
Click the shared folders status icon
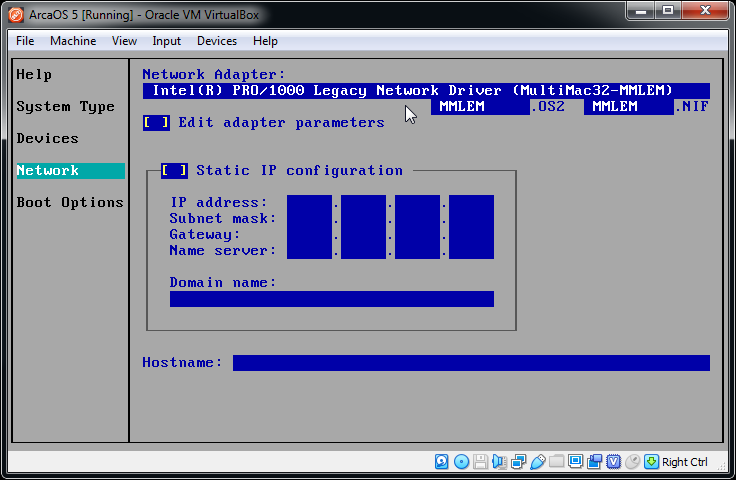tap(556, 462)
